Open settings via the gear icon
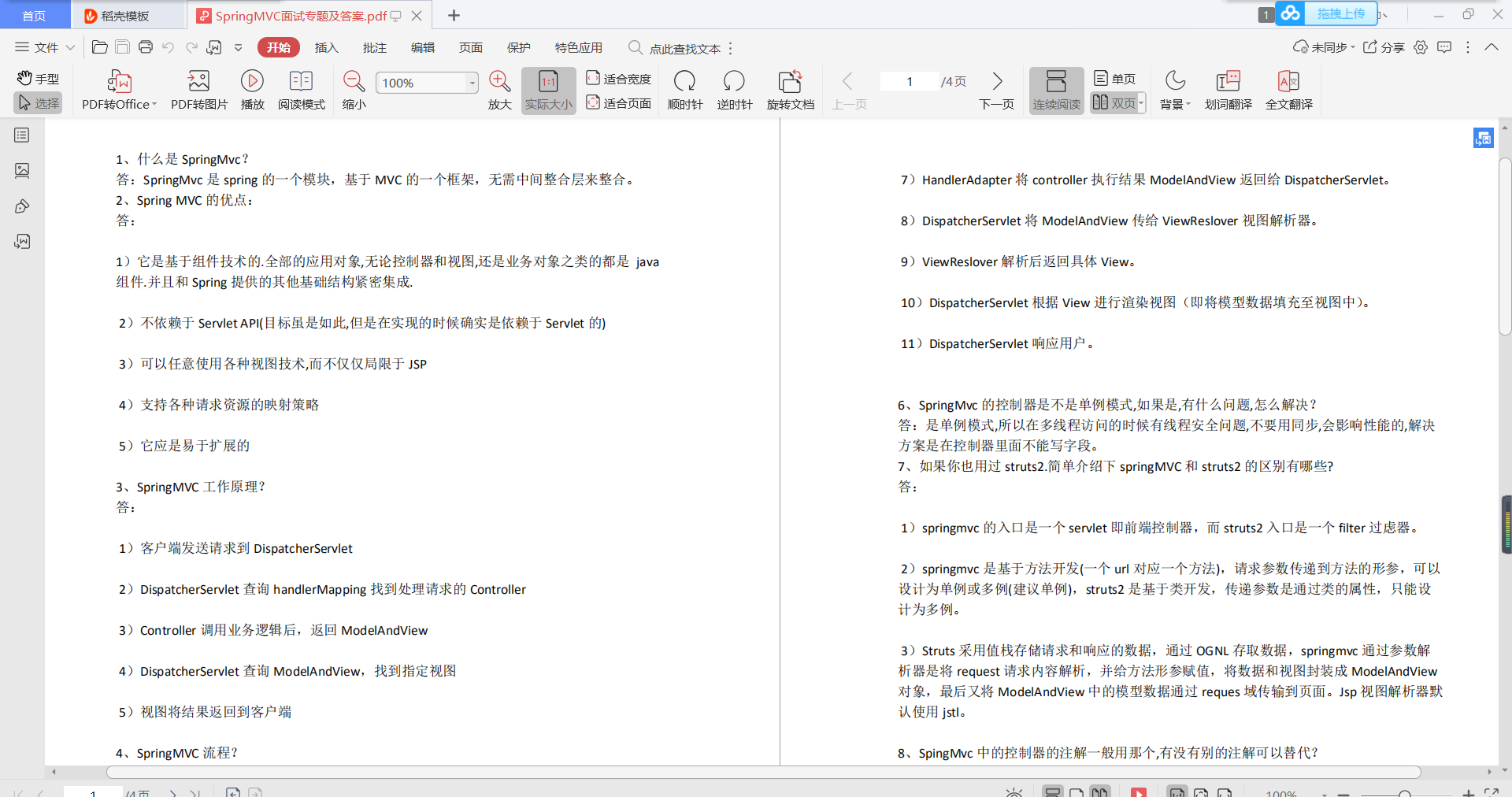The image size is (1512, 797). 1421,47
